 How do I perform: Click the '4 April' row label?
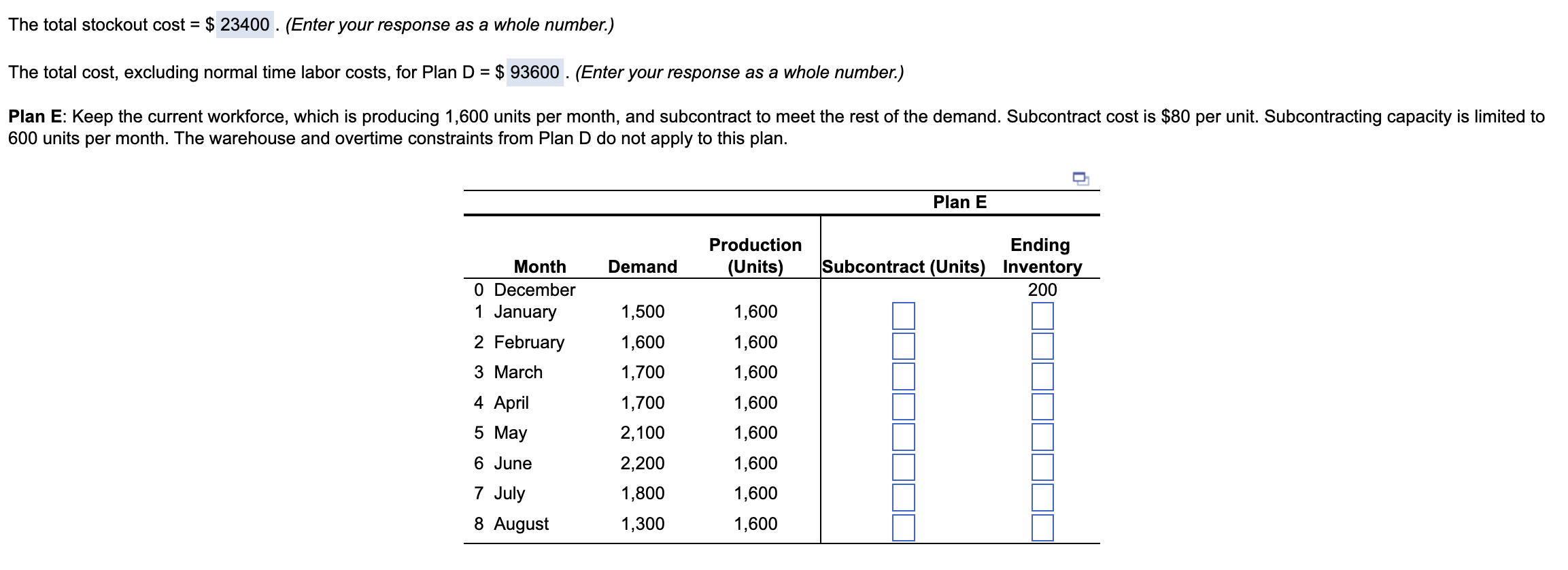click(501, 403)
